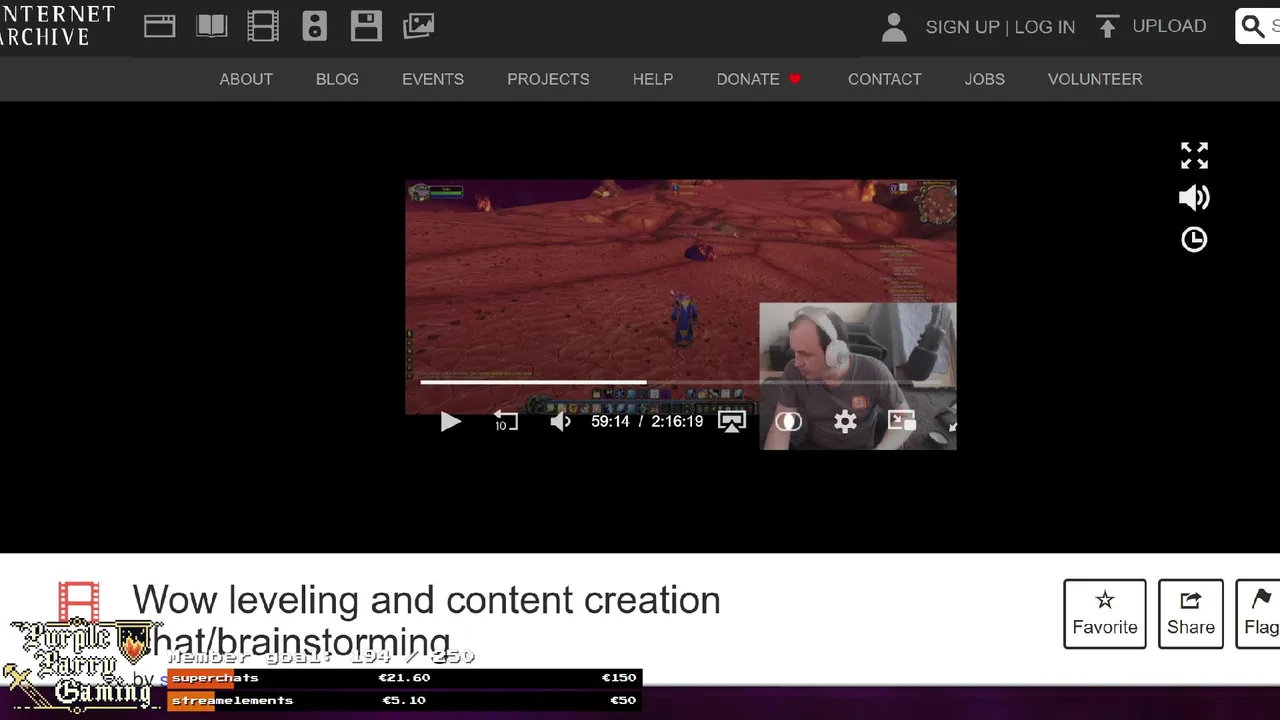Open the EVENTS menu item
The image size is (1280, 720).
[433, 79]
